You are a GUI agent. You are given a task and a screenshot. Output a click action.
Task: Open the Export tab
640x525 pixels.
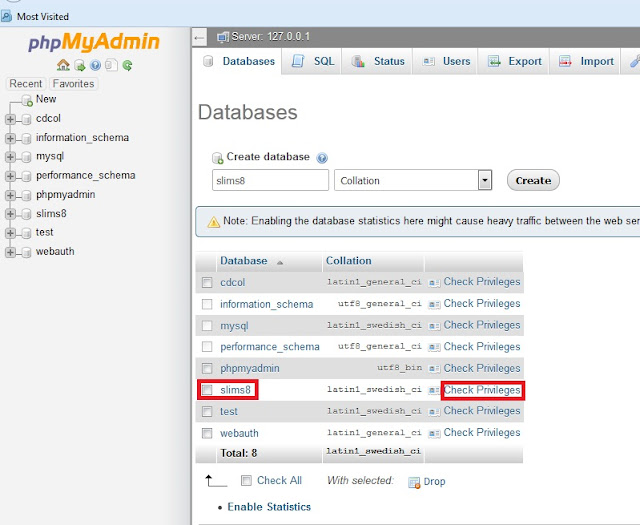pos(514,61)
